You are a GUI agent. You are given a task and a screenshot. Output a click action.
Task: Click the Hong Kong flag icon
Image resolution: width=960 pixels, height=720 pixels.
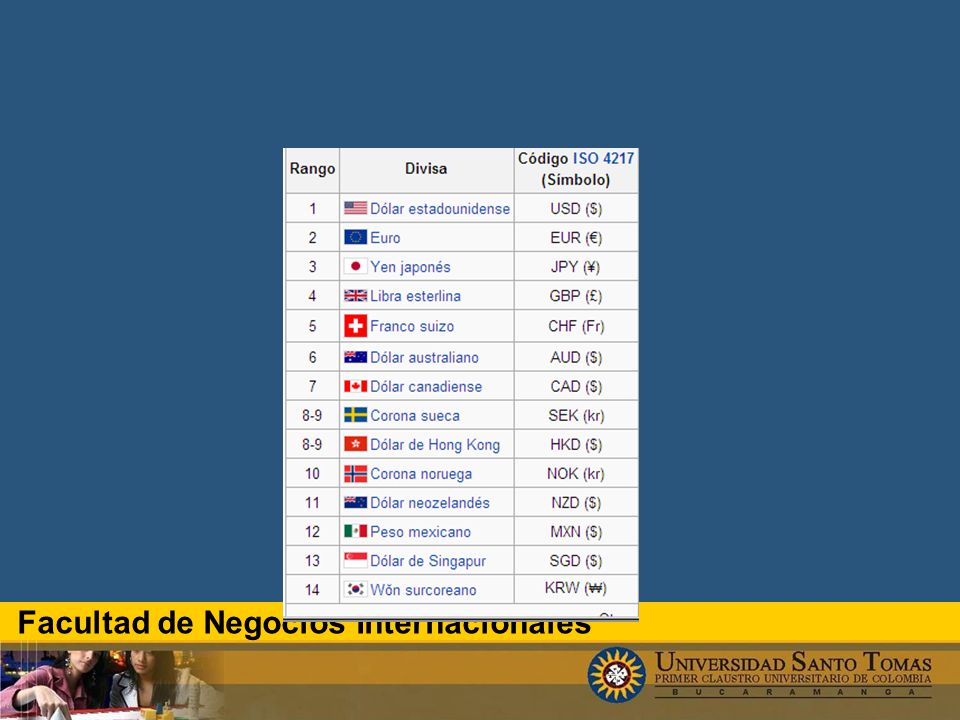[x=355, y=444]
